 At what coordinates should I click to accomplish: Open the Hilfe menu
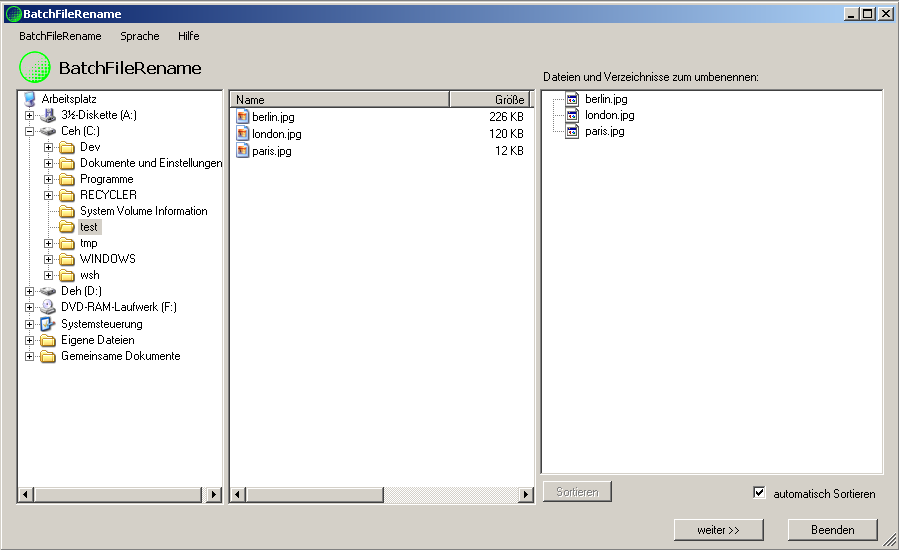(189, 36)
